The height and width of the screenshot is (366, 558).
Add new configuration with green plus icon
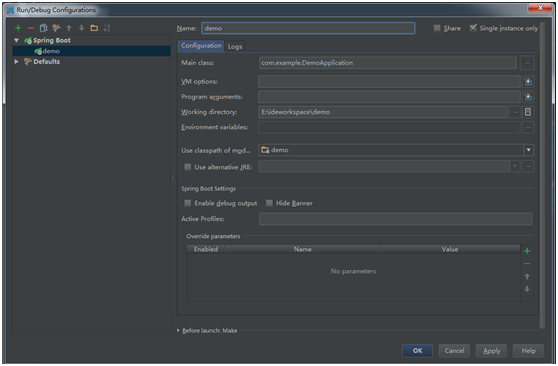click(x=18, y=28)
